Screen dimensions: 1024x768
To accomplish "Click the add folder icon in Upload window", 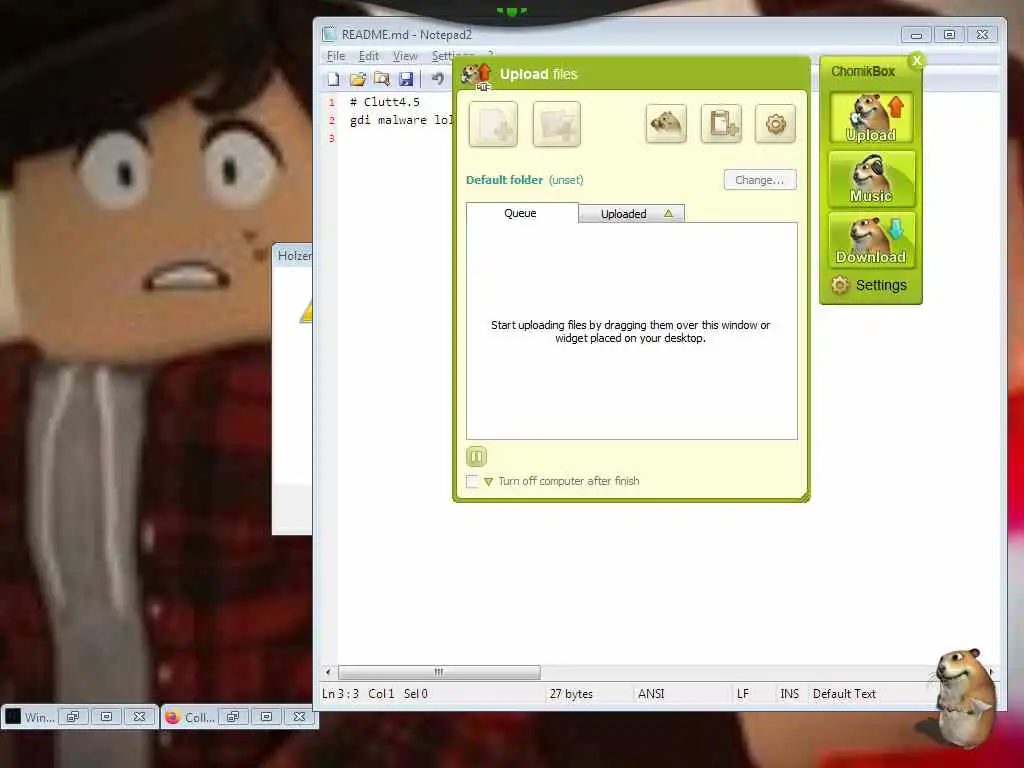I will point(556,124).
